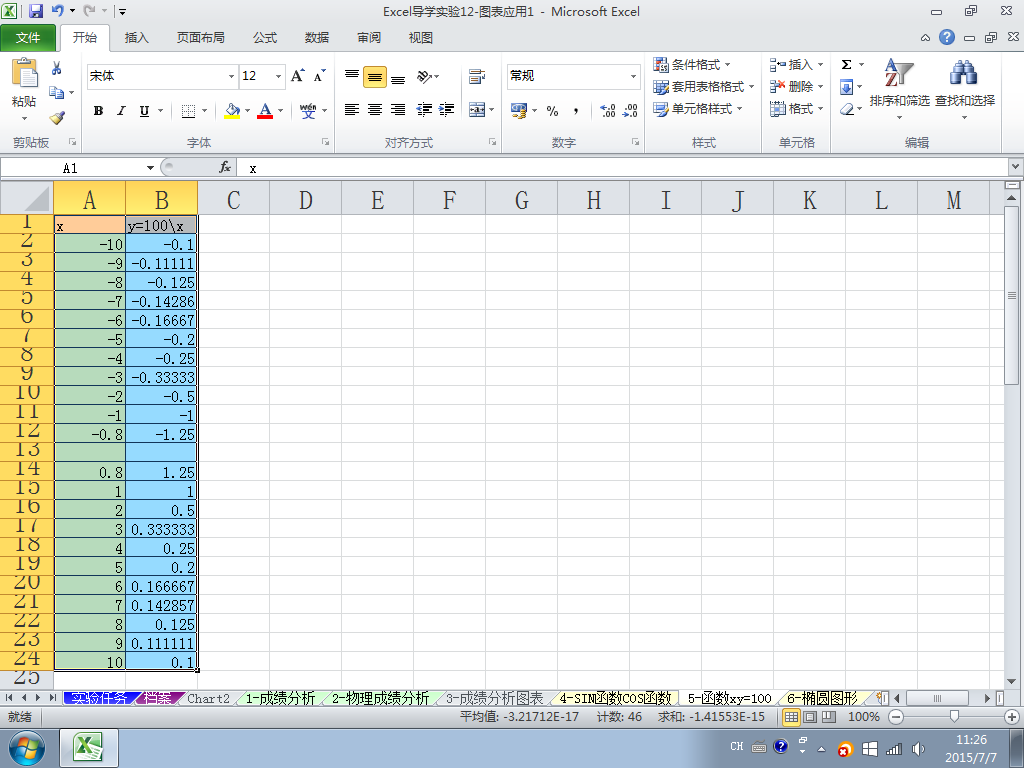Click the cell borders icon
Image resolution: width=1024 pixels, height=768 pixels.
(x=188, y=110)
